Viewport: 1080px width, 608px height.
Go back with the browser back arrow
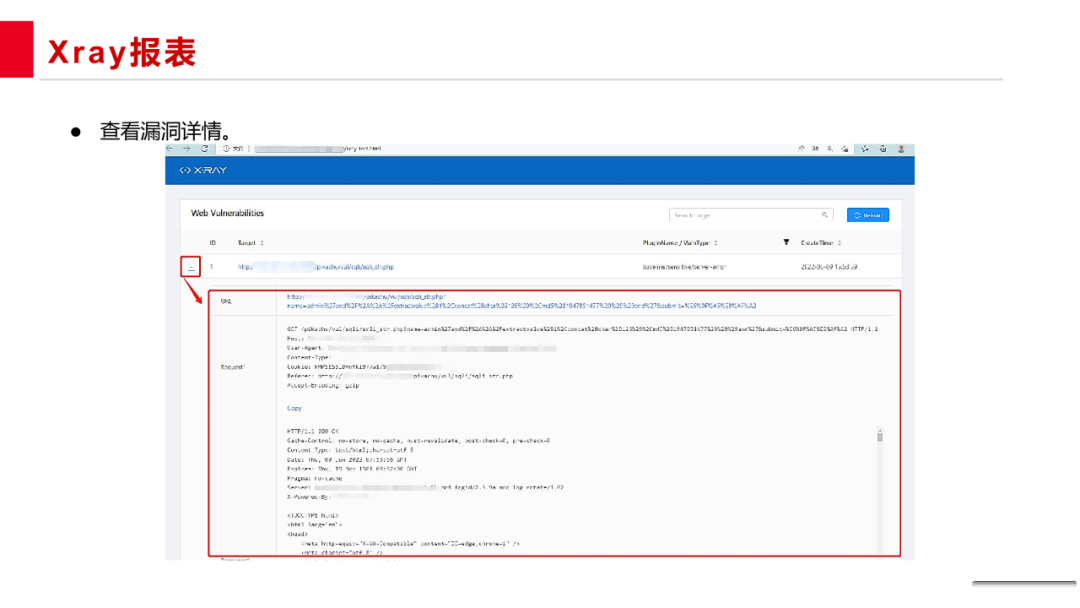[x=170, y=149]
